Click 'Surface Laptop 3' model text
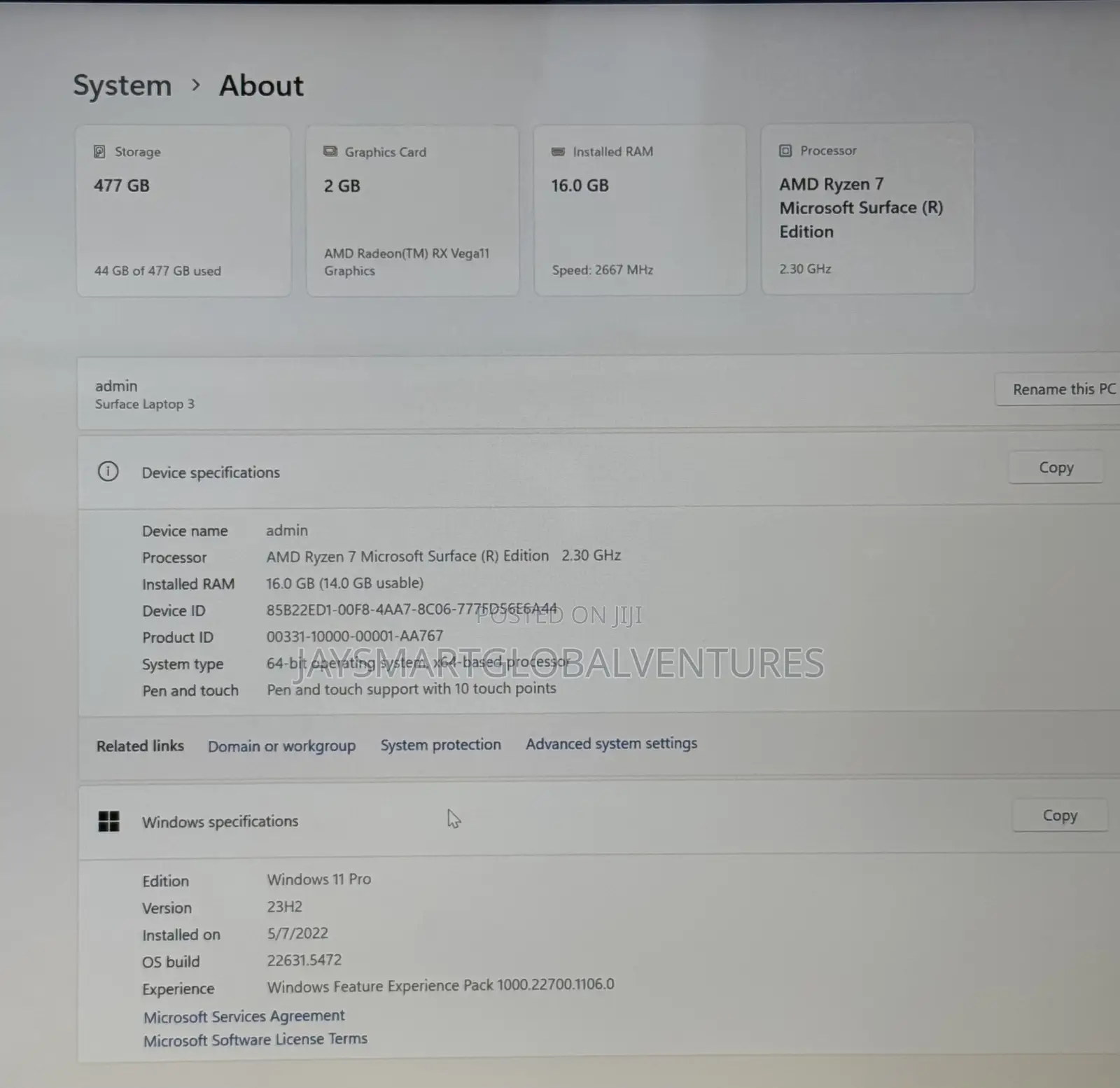 pos(145,404)
